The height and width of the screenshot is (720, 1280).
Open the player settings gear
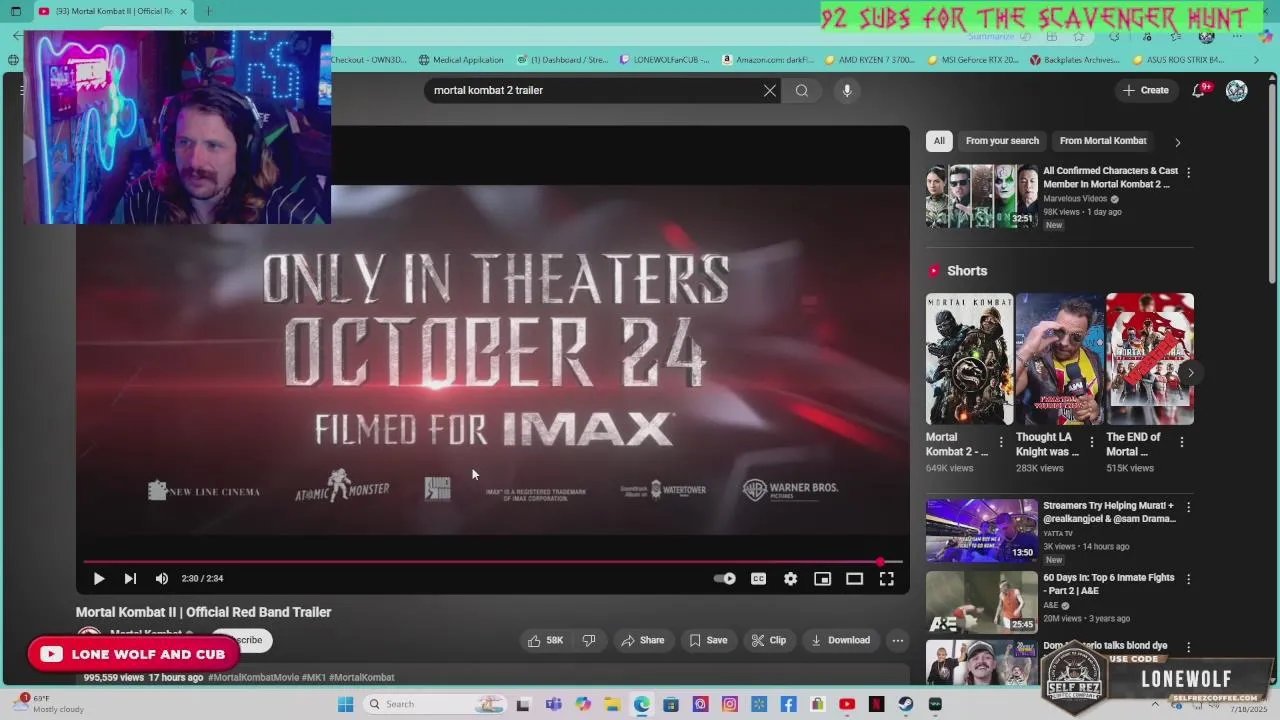pos(791,578)
